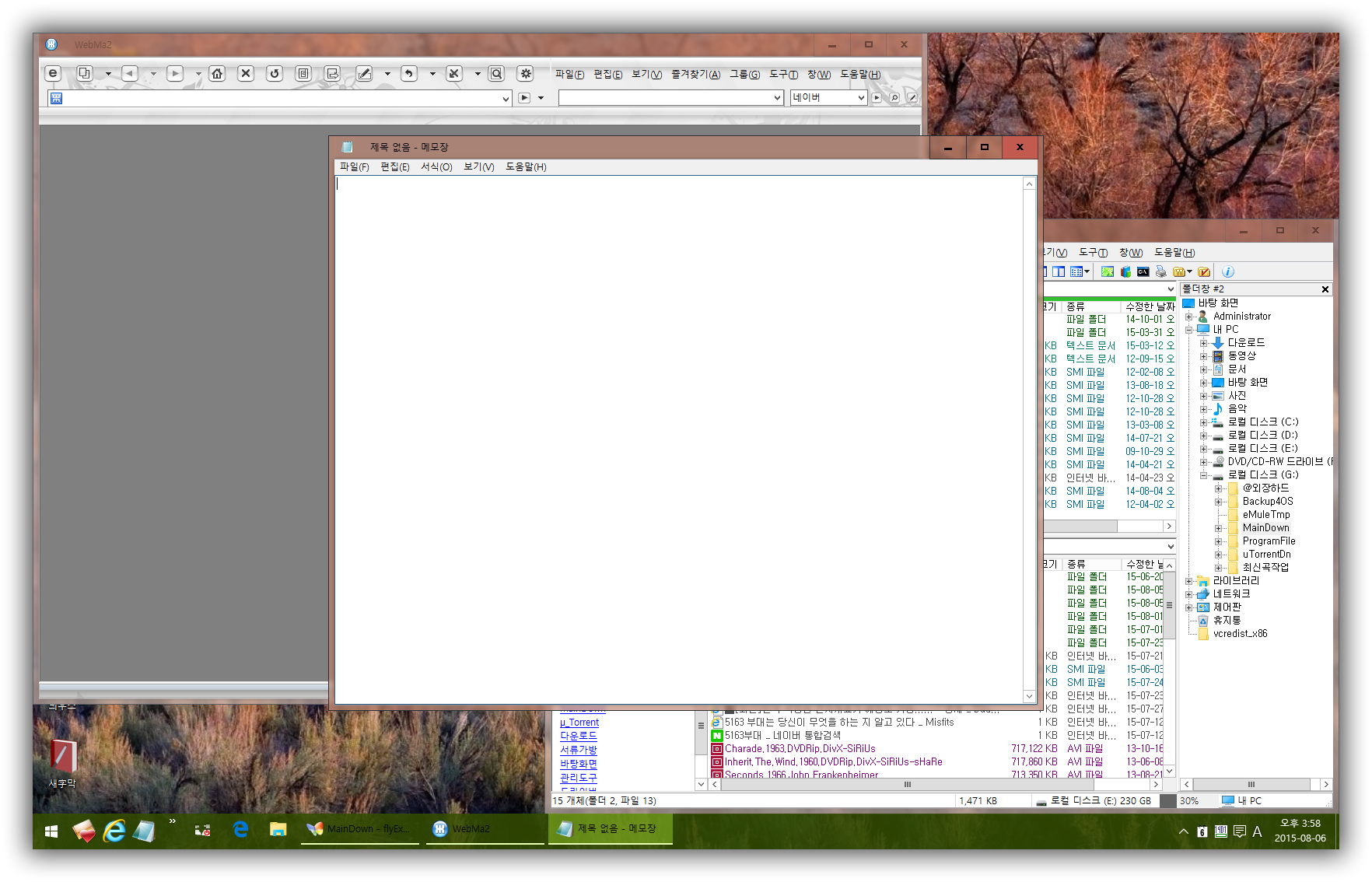
Task: Click the 다운로드 link in flyExplorer left list
Action: click(579, 736)
